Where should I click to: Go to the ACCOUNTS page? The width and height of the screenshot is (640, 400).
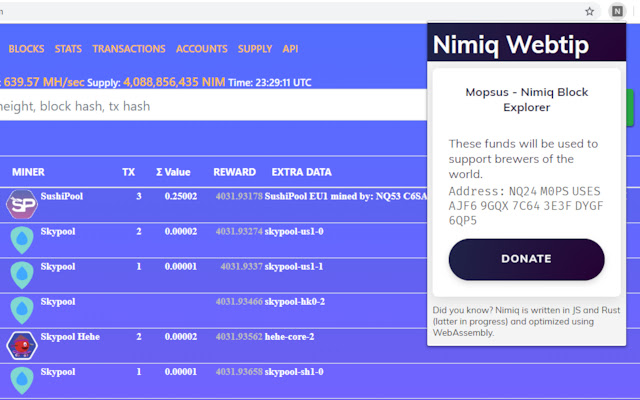[202, 49]
